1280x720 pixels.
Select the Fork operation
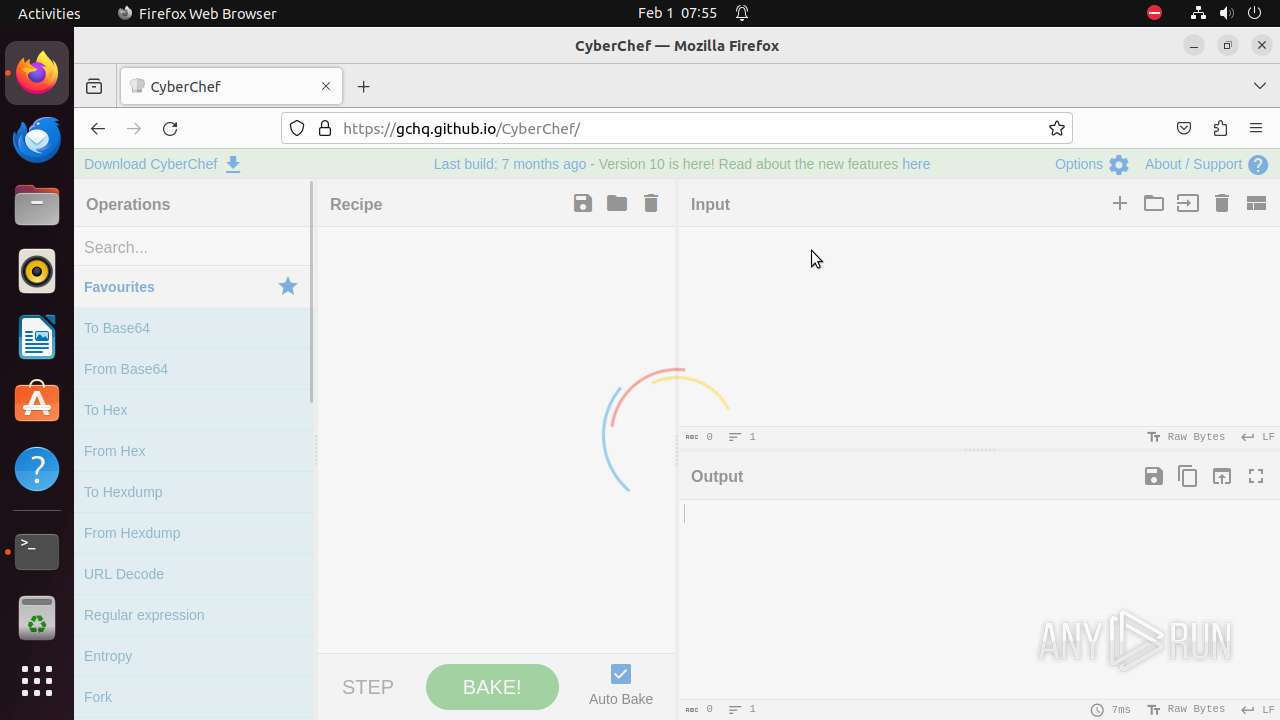(193, 697)
